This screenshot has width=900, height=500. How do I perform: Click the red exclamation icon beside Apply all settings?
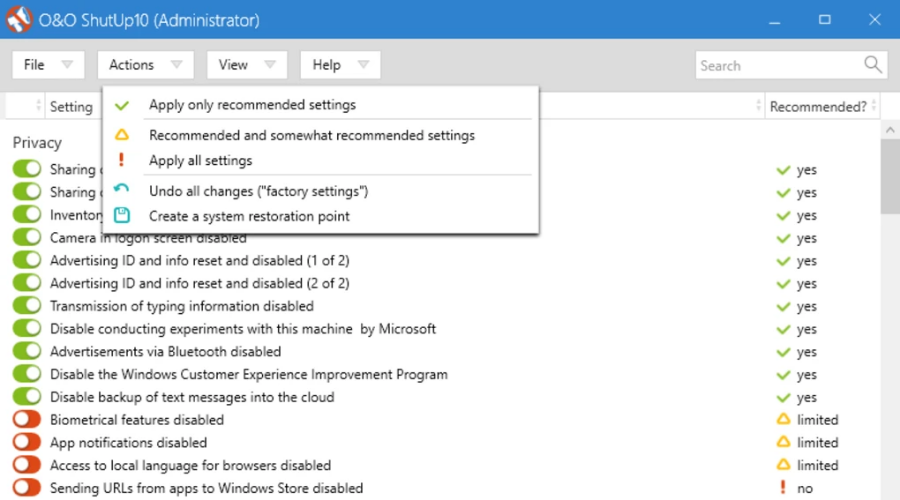coord(121,160)
